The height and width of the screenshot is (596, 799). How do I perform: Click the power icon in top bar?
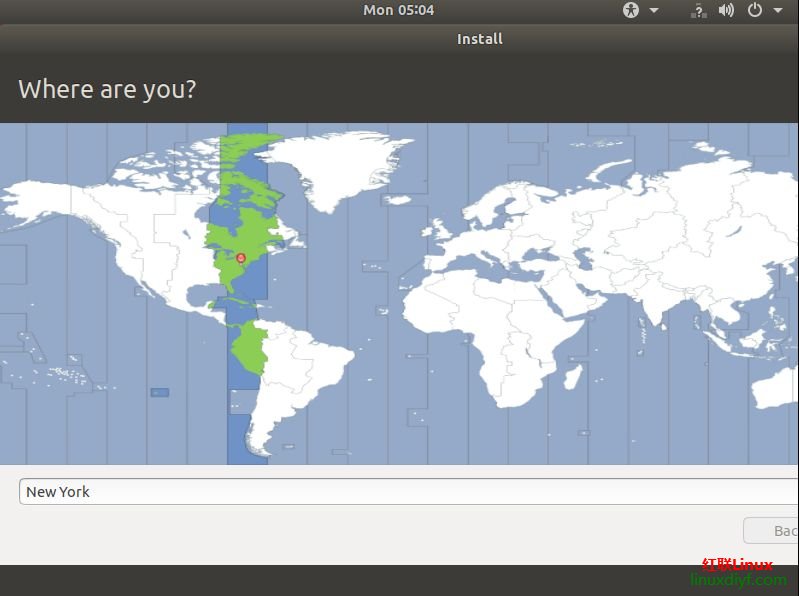click(x=755, y=10)
